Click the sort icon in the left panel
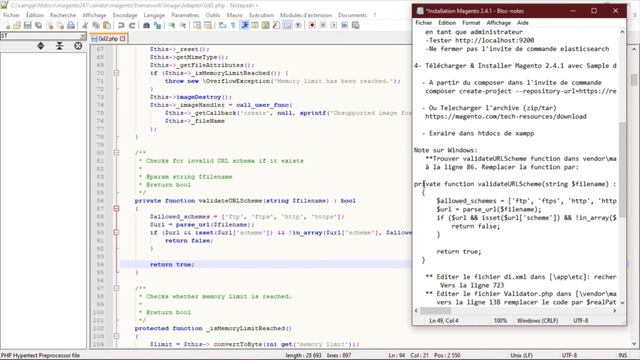Viewport: 640px width, 360px height. 41,46
